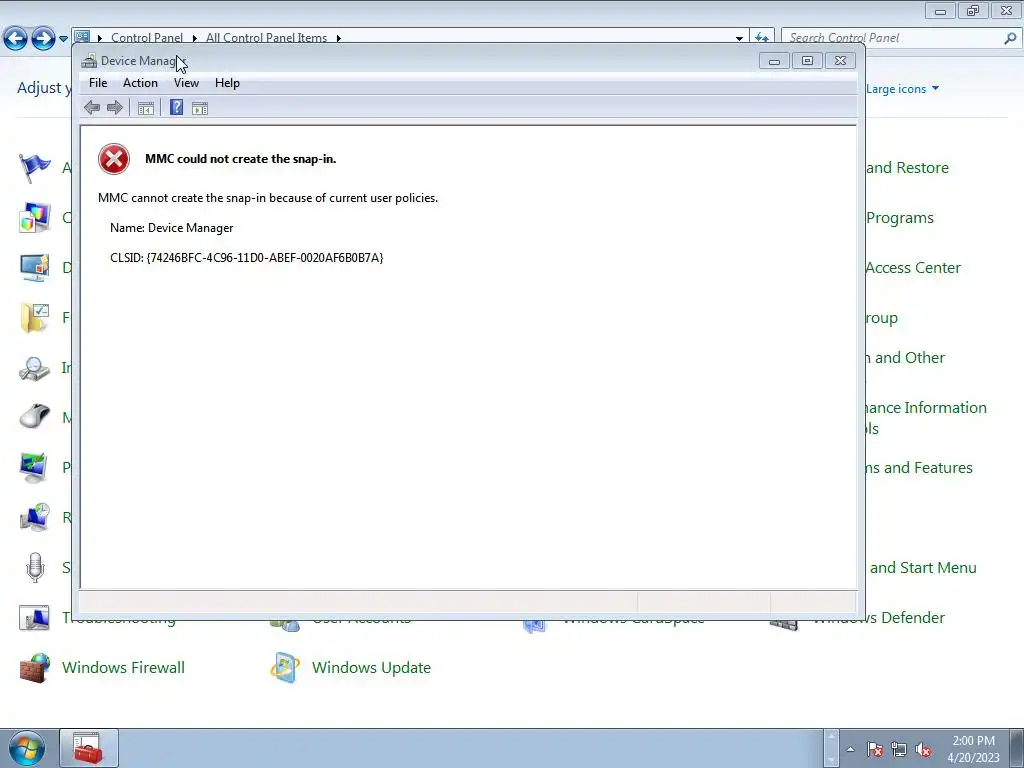1024x768 pixels.
Task: Click the search magnifier icon
Action: 1011,38
